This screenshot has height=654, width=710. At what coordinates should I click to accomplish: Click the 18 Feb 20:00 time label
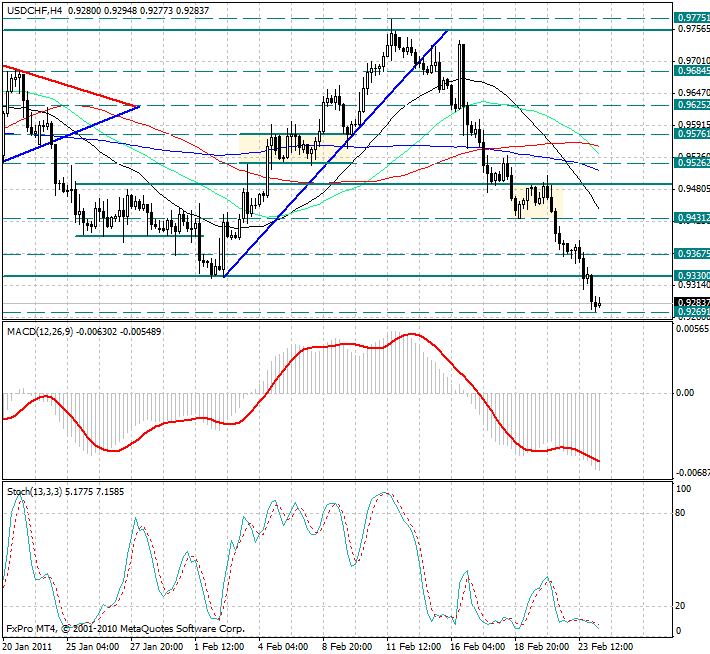tap(542, 646)
